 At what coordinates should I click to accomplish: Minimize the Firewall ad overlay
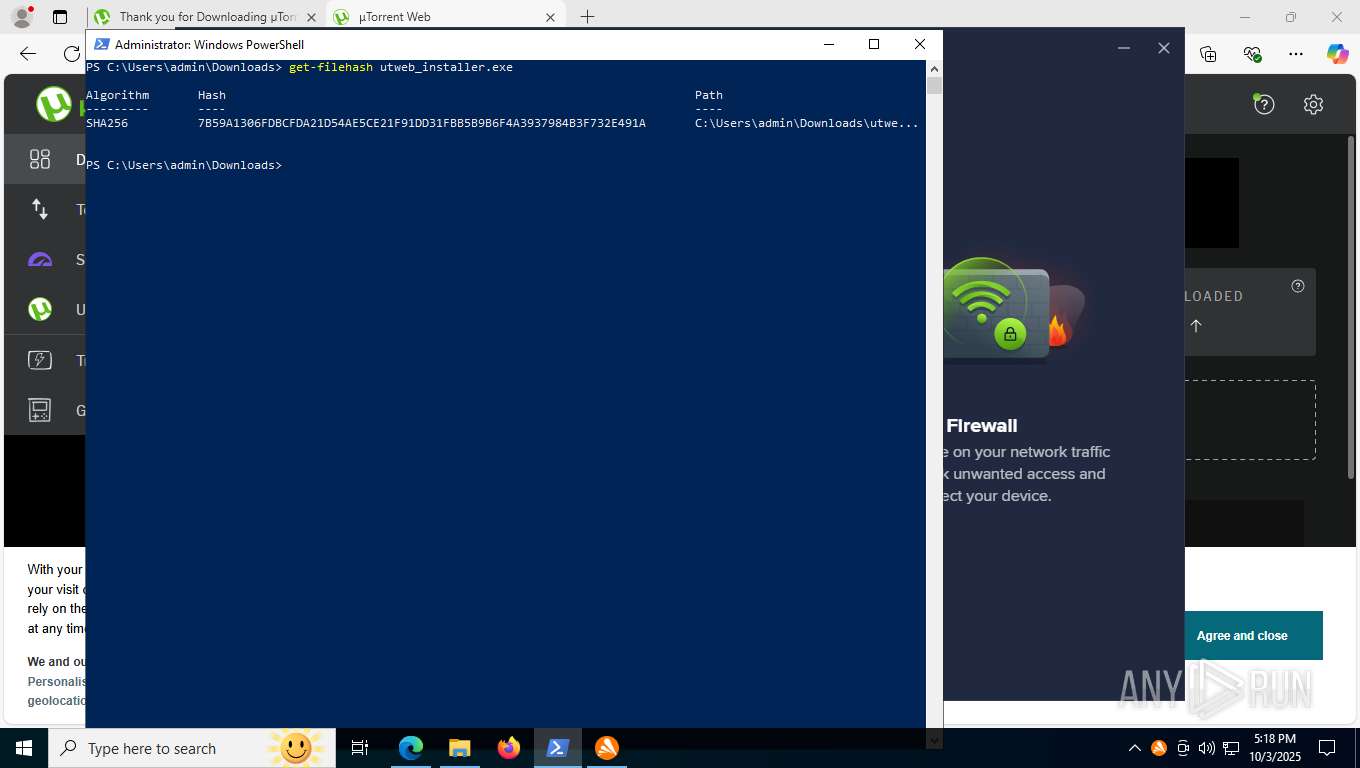coord(1124,48)
